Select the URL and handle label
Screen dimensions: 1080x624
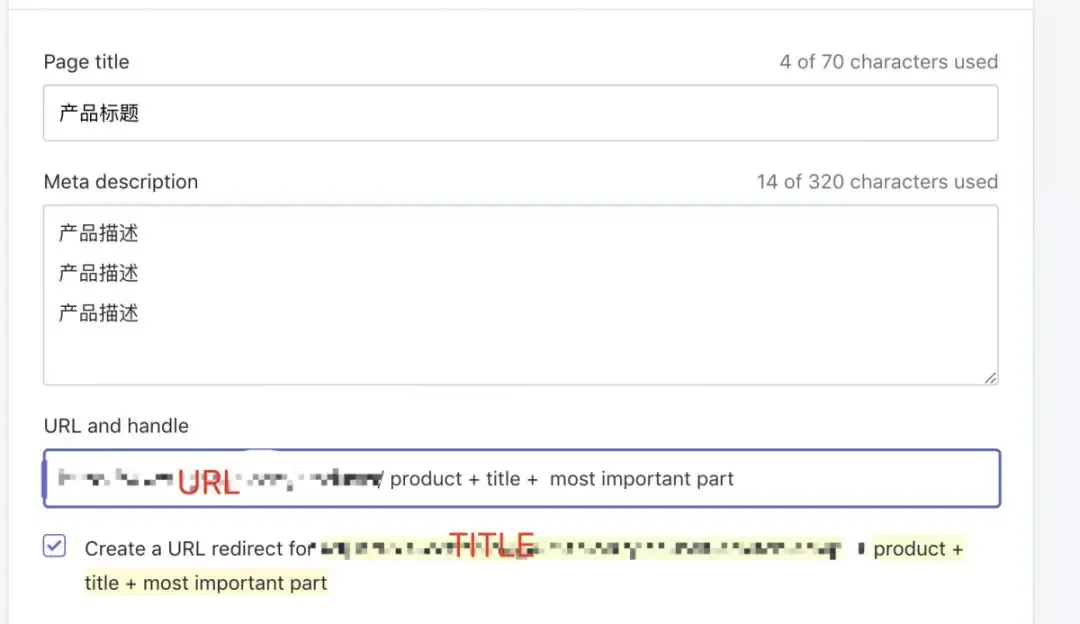click(116, 426)
